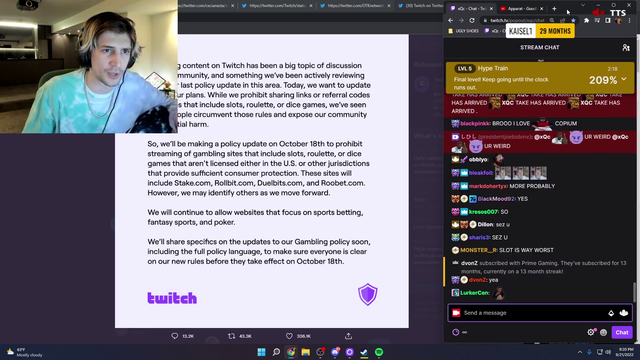Open File Explorer from taskbar
The width and height of the screenshot is (640, 360).
coord(305,352)
